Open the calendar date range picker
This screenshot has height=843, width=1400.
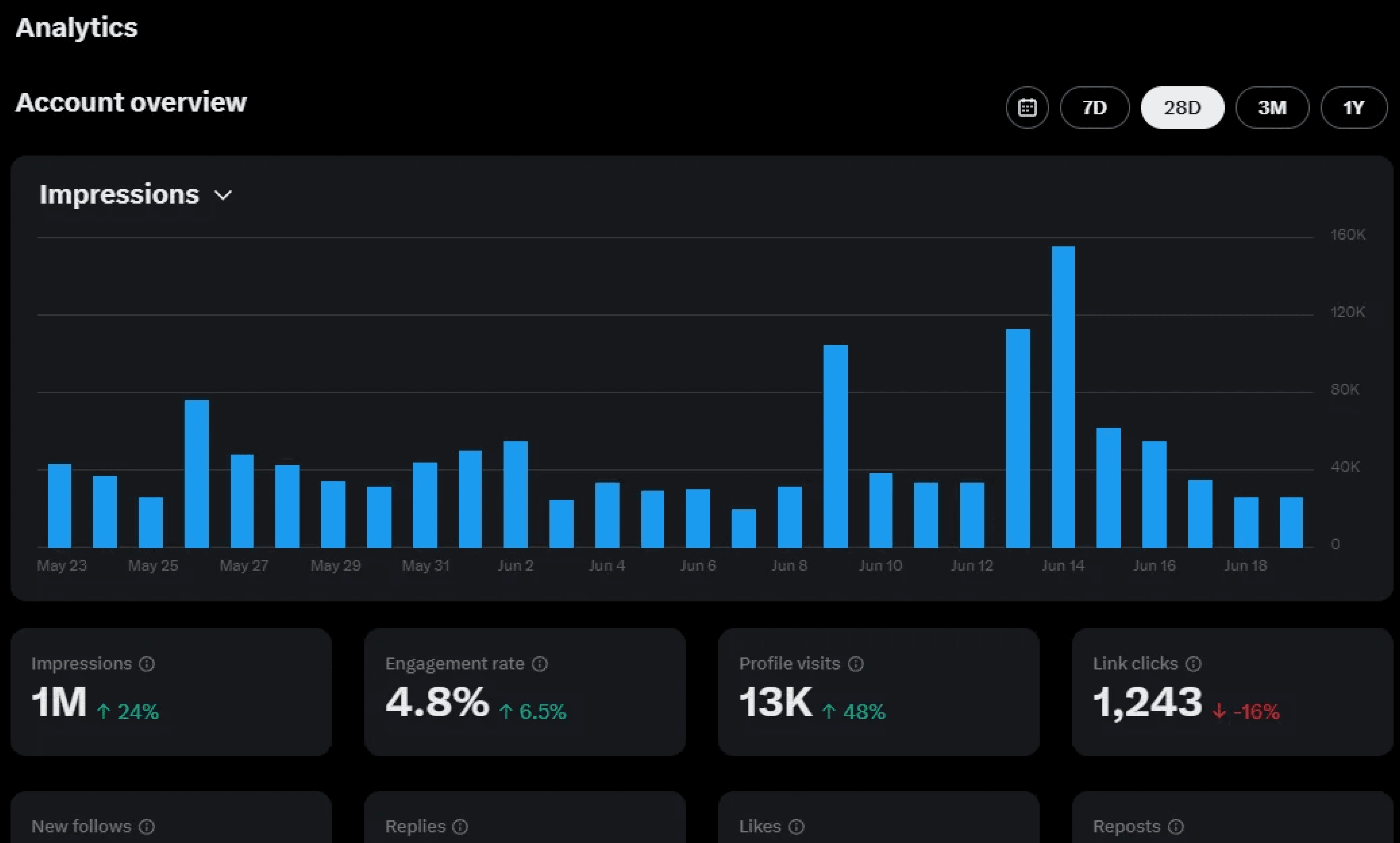[x=1027, y=107]
